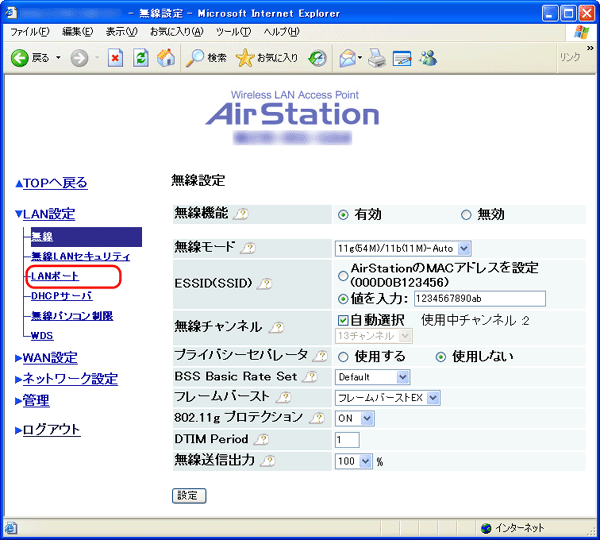Open the お気に入り(A) menu

pyautogui.click(x=176, y=32)
